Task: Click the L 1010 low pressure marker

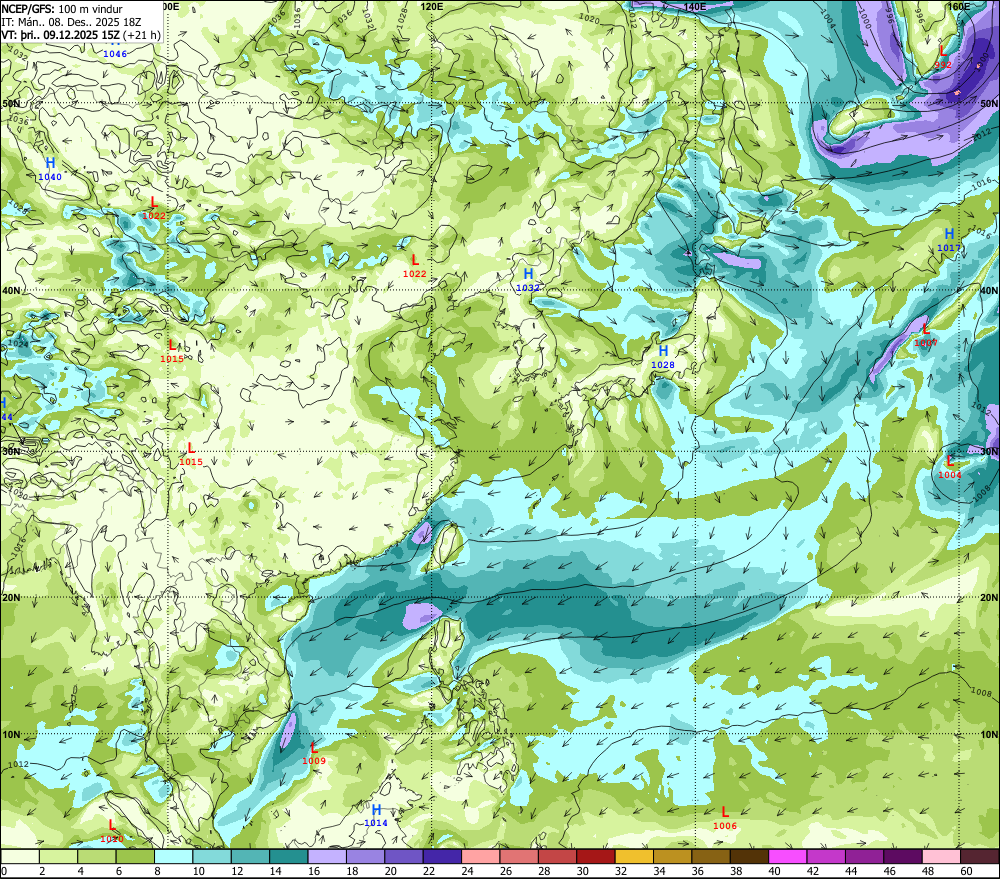Action: (112, 831)
